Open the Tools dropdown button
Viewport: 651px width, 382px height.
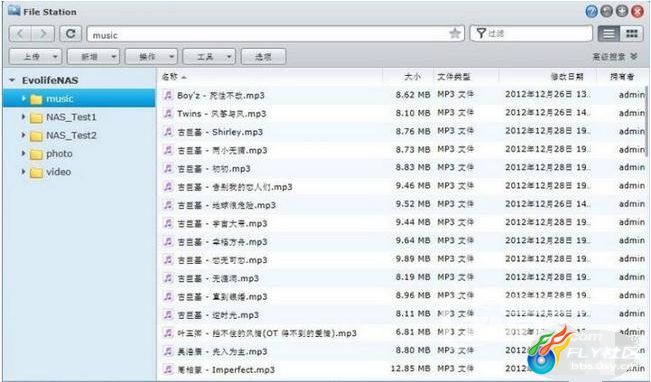(209, 56)
